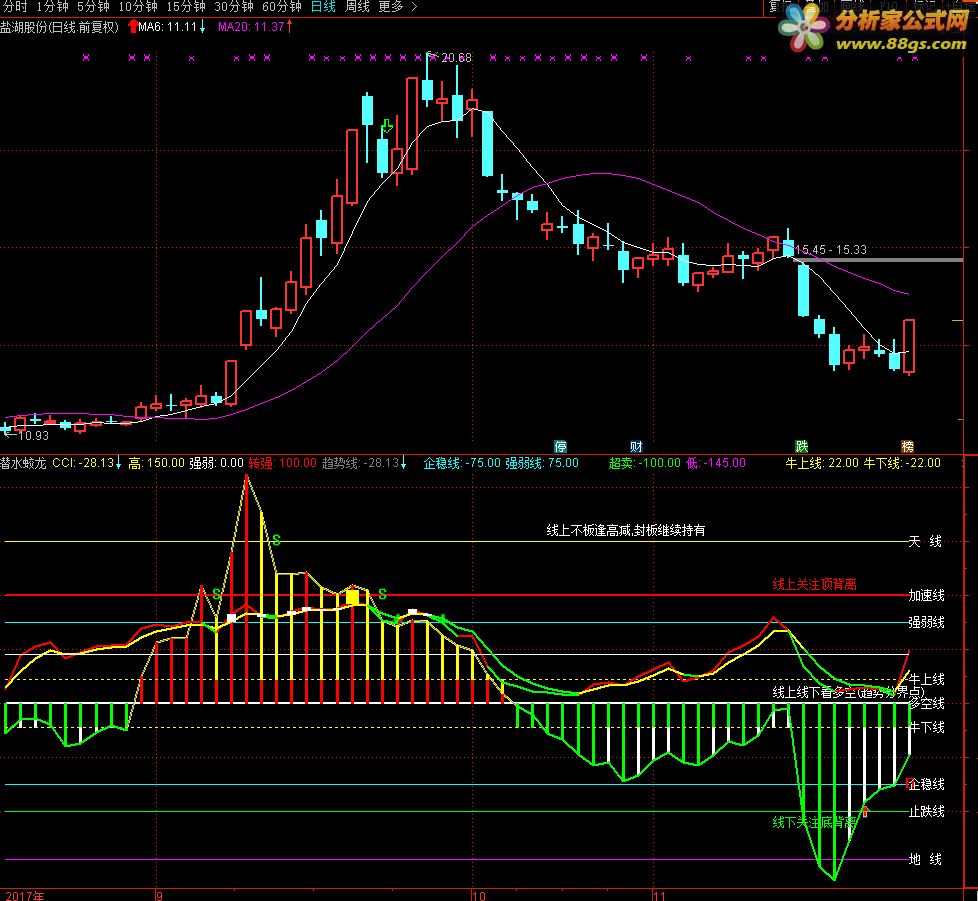This screenshot has width=978, height=901.
Task: Open the 停 suspension info marker
Action: [560, 446]
